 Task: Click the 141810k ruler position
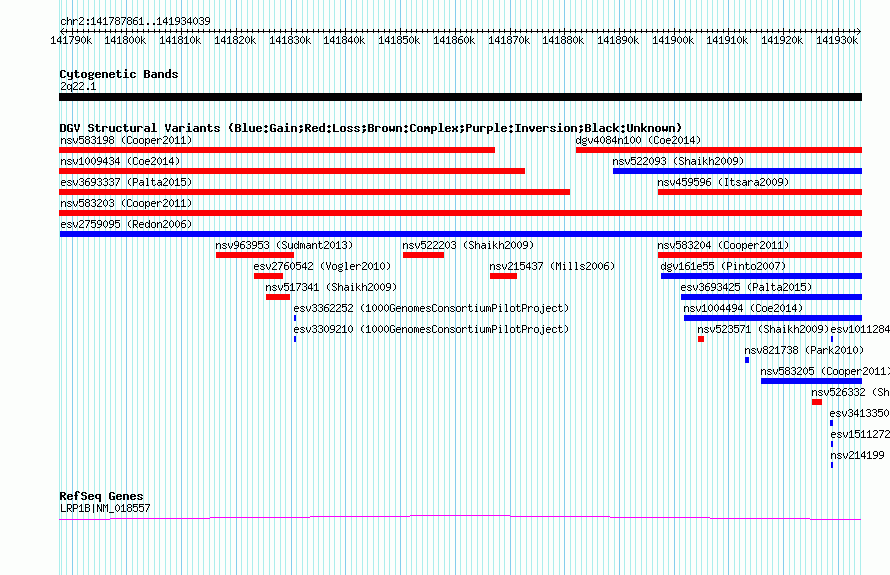180,40
